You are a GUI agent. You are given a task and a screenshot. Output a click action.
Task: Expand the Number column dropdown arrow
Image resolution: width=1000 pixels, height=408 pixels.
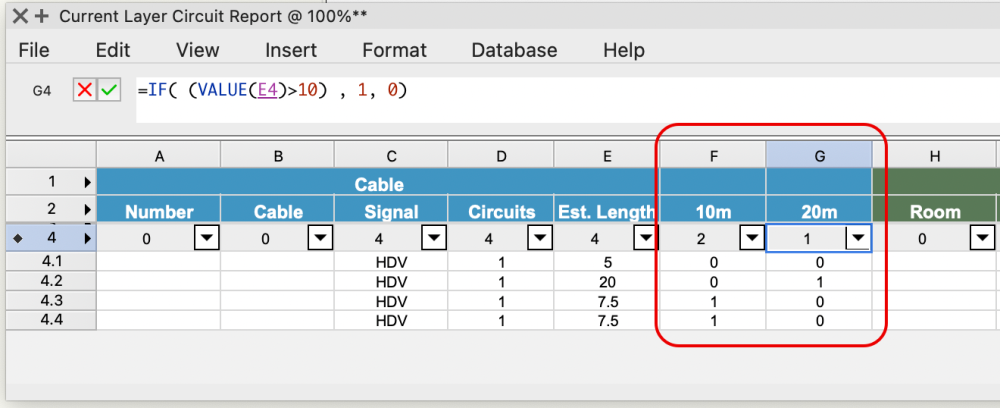tap(207, 239)
